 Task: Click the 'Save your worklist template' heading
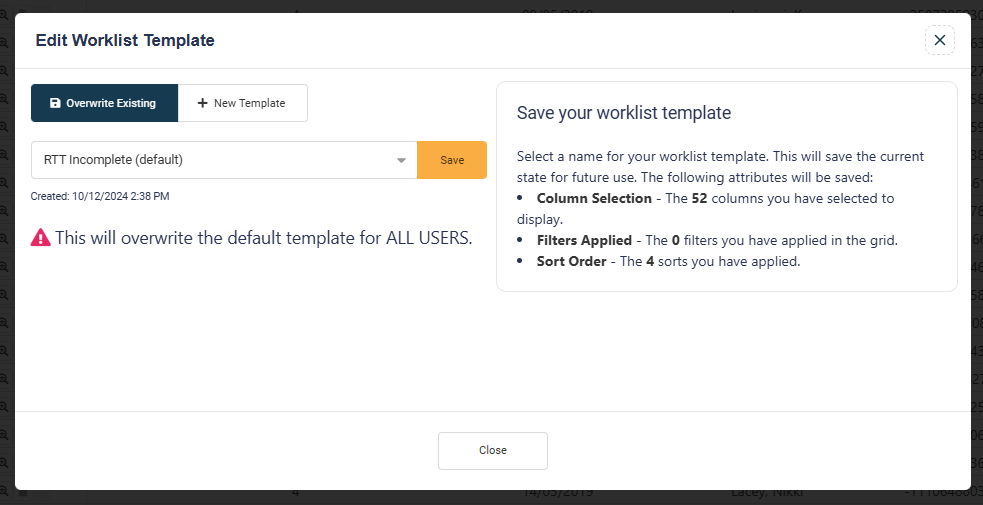[x=623, y=113]
